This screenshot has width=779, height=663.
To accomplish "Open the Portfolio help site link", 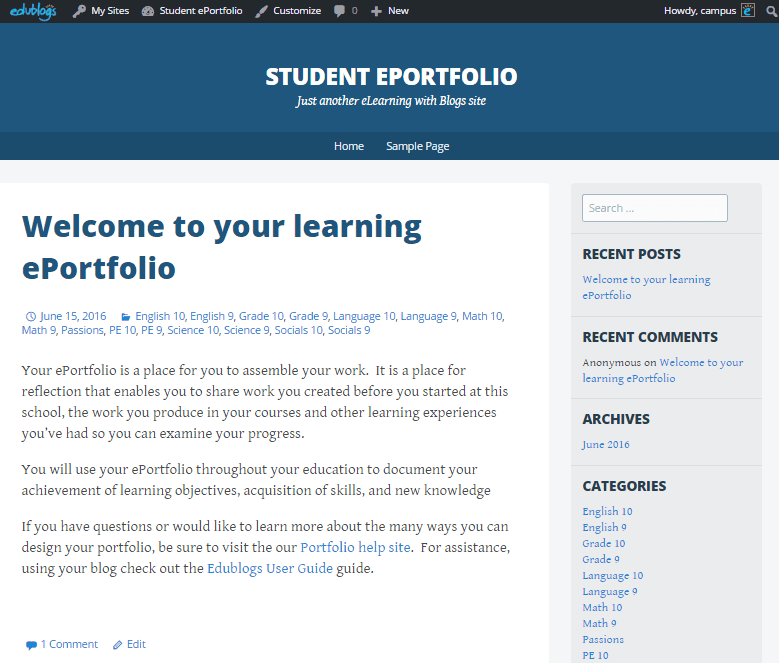I will point(355,547).
